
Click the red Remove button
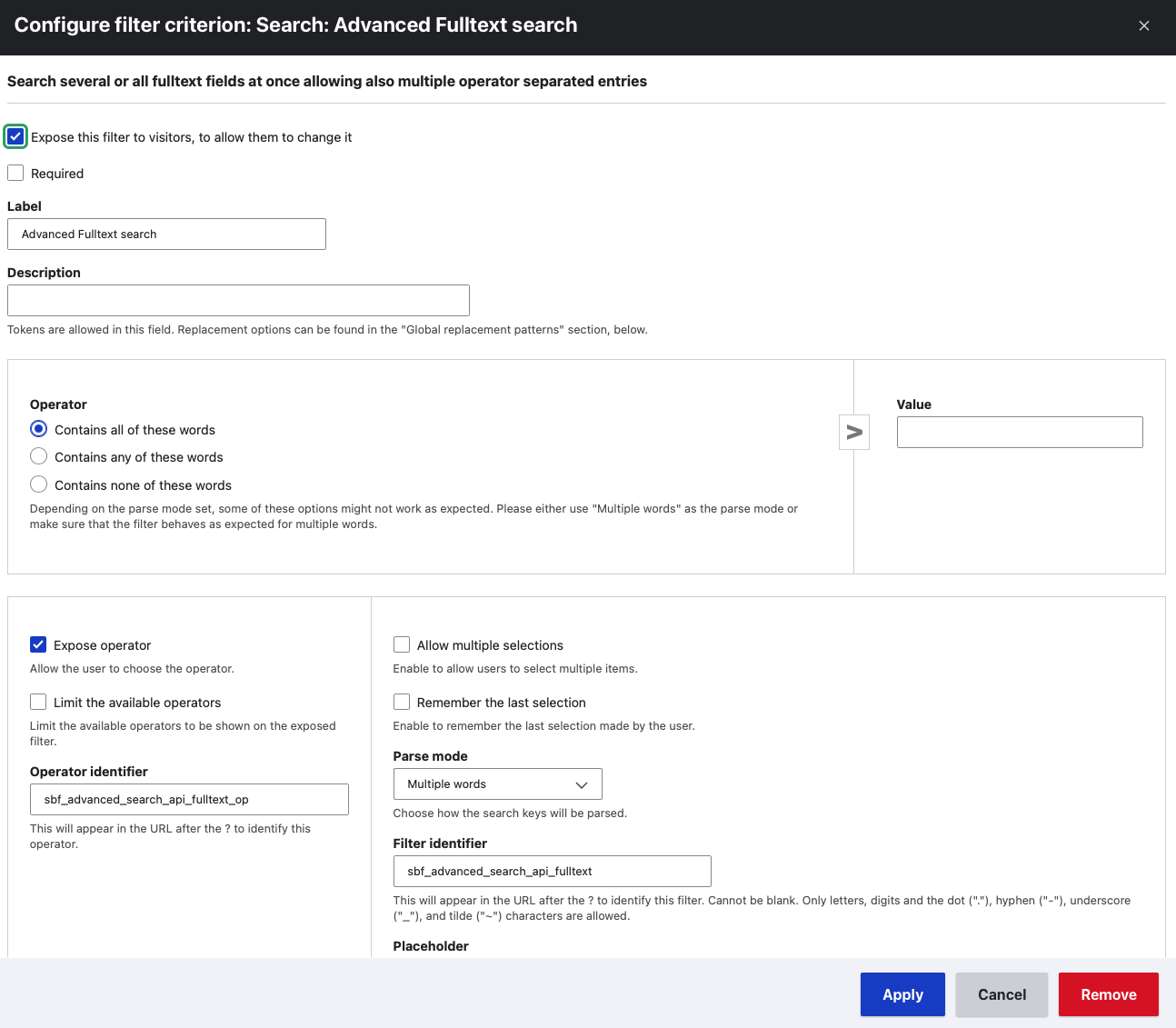pyautogui.click(x=1108, y=994)
